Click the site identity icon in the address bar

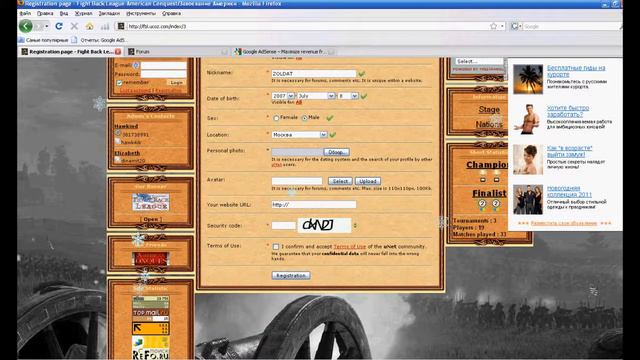[x=121, y=26]
